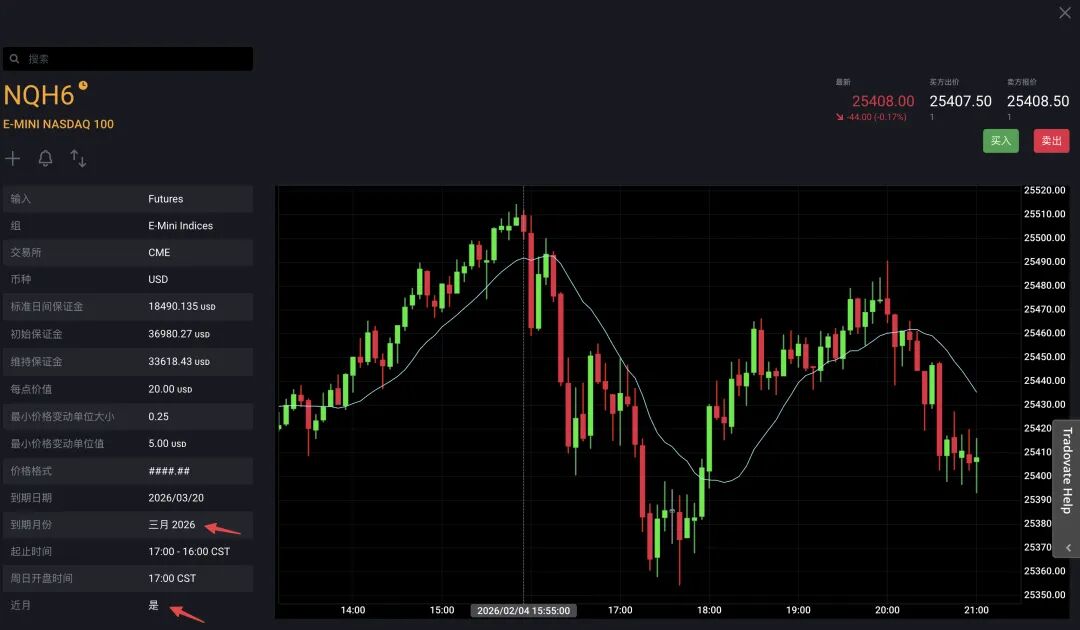Click the search magnifier icon

pyautogui.click(x=14, y=59)
